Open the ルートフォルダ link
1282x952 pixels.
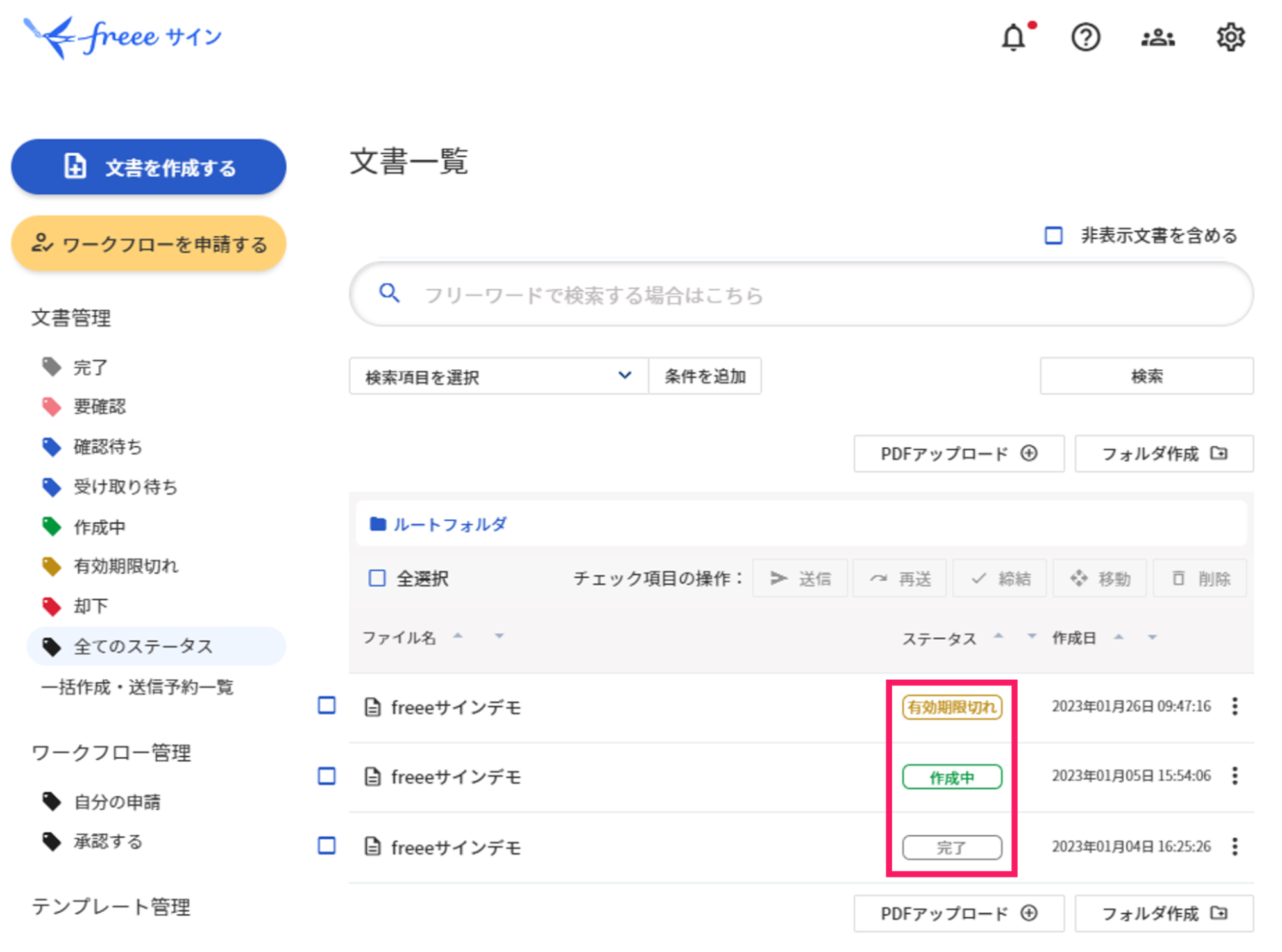pyautogui.click(x=450, y=524)
